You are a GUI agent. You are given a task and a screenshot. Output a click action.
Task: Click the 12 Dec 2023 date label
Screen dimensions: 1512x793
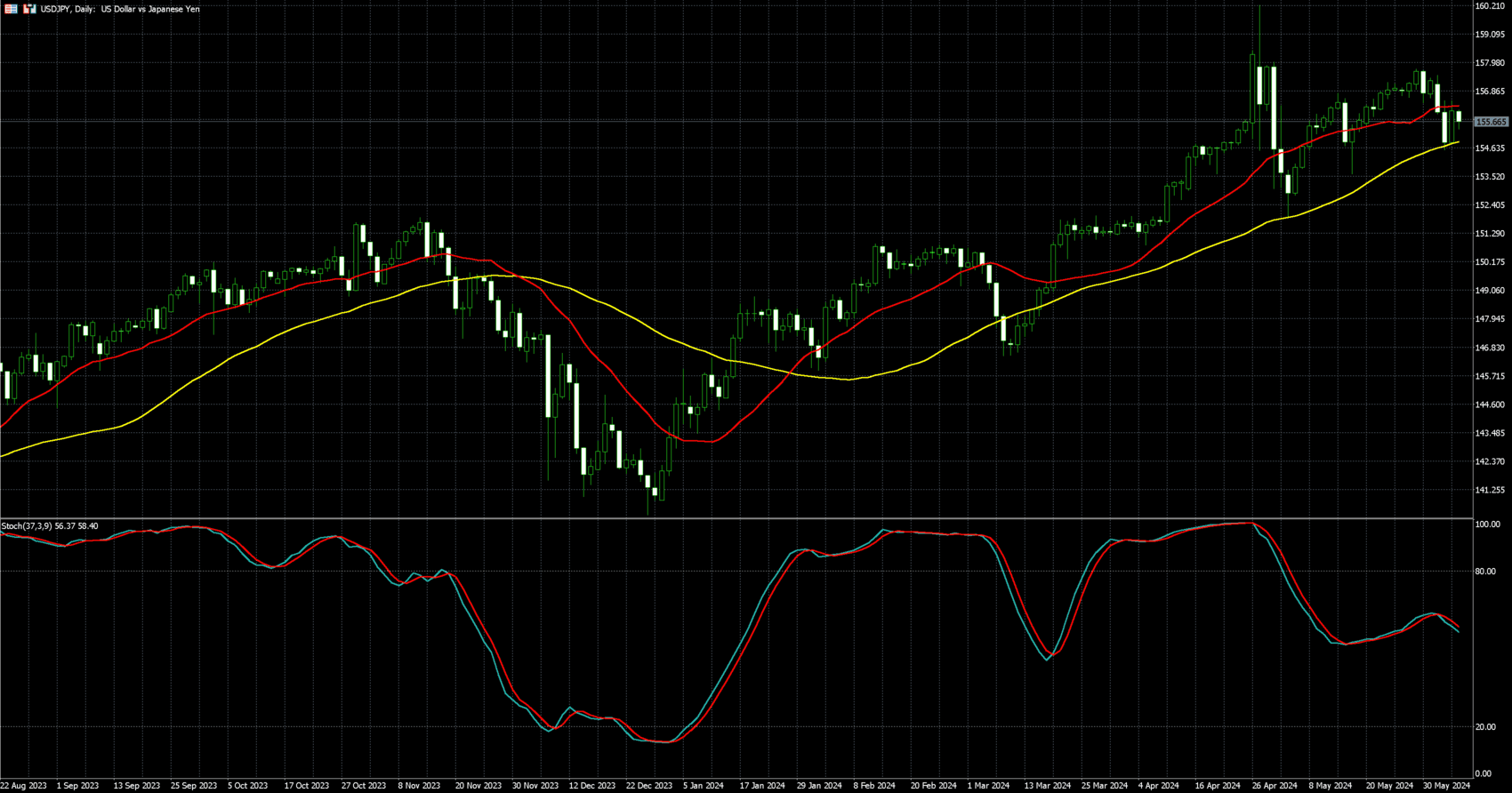(592, 786)
